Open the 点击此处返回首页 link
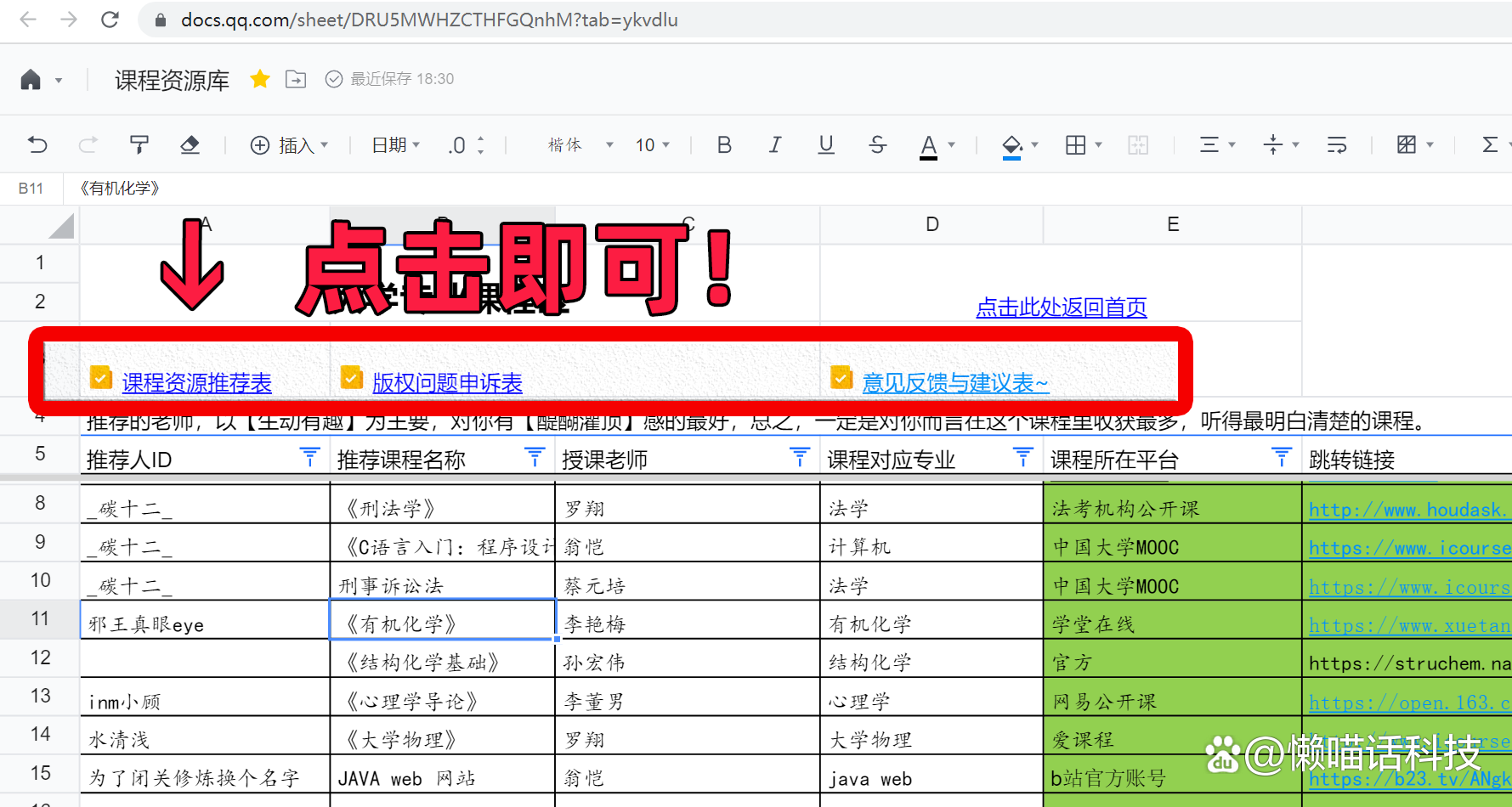 tap(1062, 307)
